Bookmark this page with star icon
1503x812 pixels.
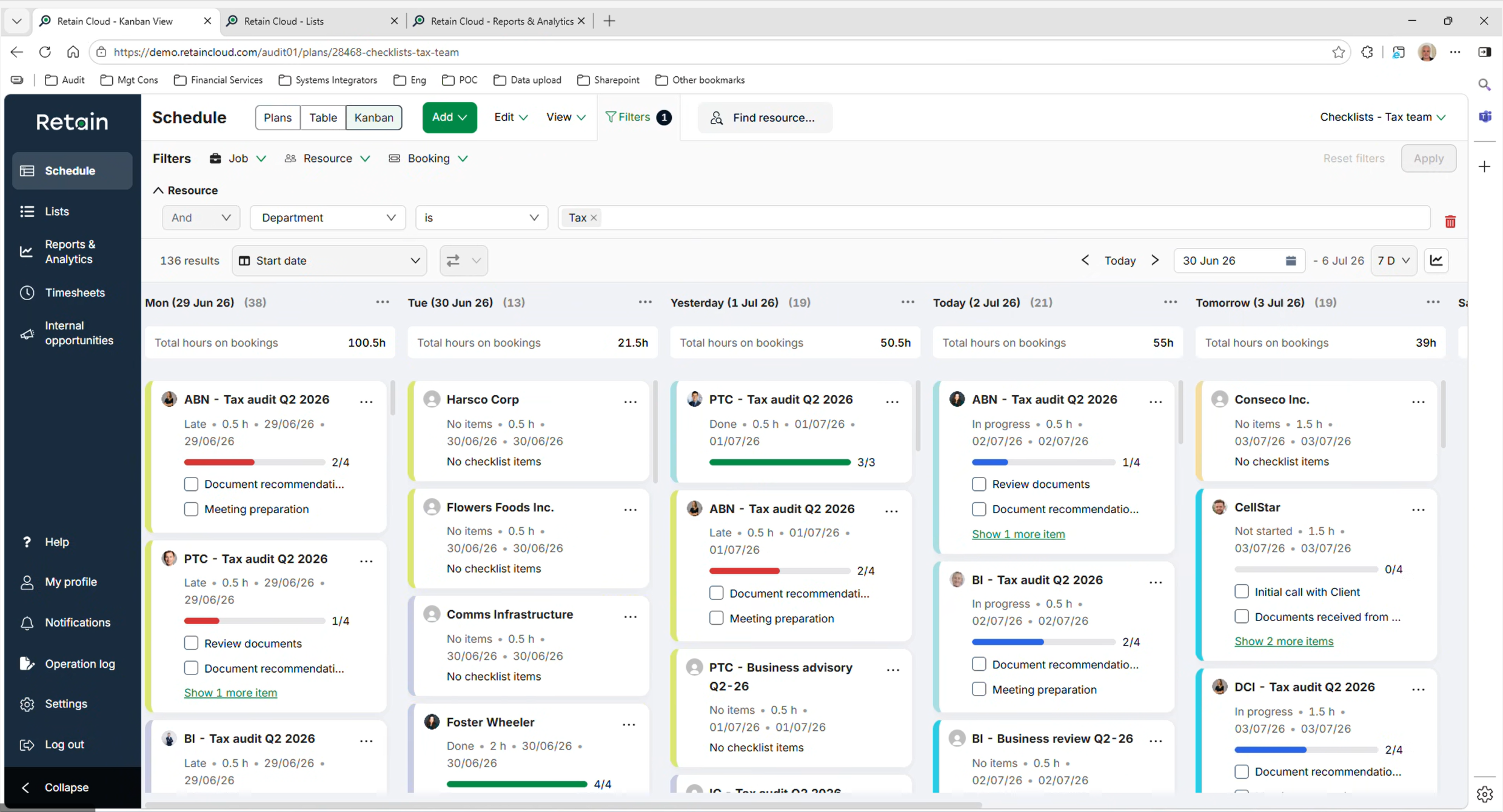[1339, 52]
